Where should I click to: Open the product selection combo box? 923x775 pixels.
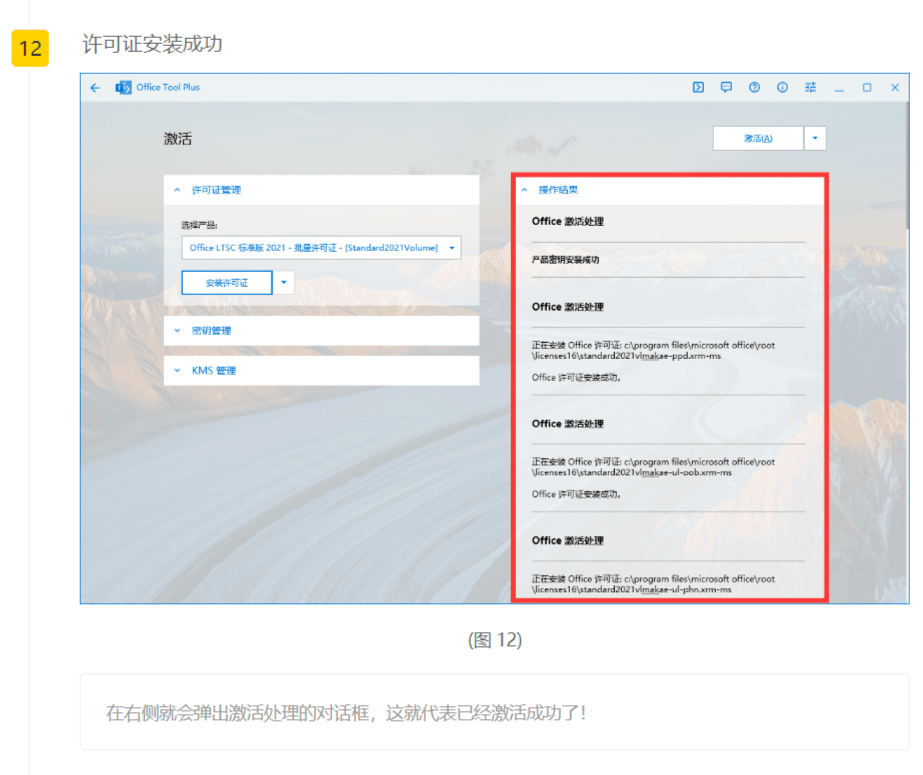click(x=321, y=248)
